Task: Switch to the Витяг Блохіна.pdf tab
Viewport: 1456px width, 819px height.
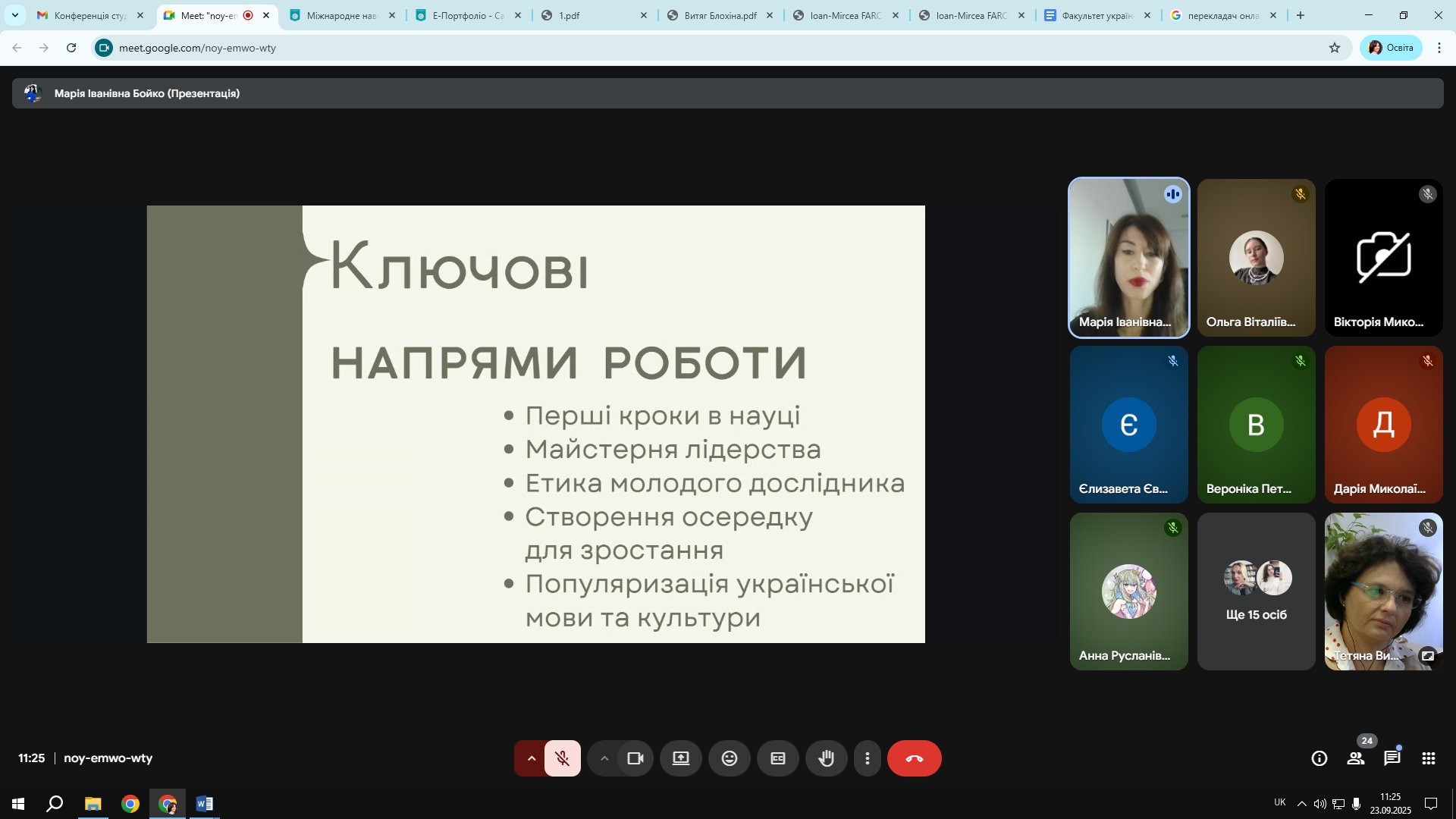Action: point(719,15)
